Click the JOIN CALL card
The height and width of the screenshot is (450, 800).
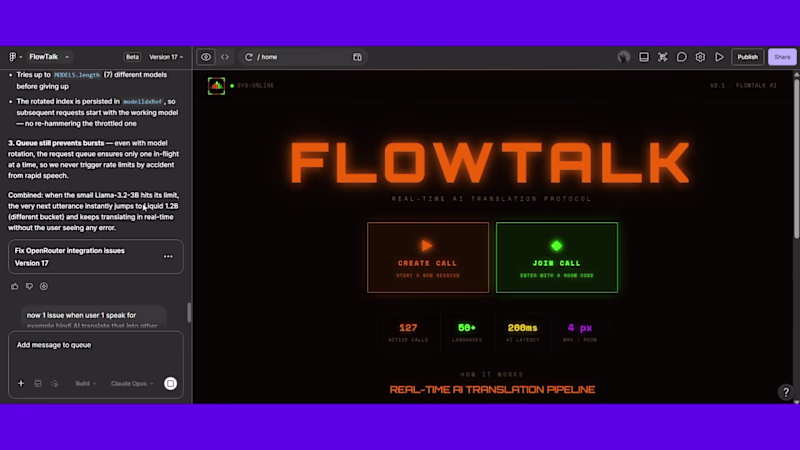click(x=557, y=257)
